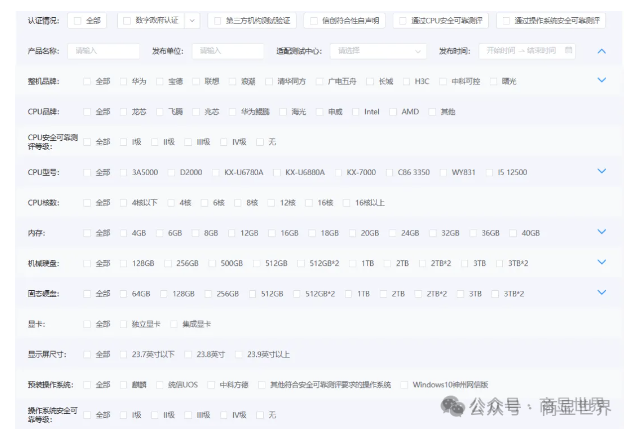Select 23.9英寸以上 display size
This screenshot has width=632, height=433.
coord(239,354)
